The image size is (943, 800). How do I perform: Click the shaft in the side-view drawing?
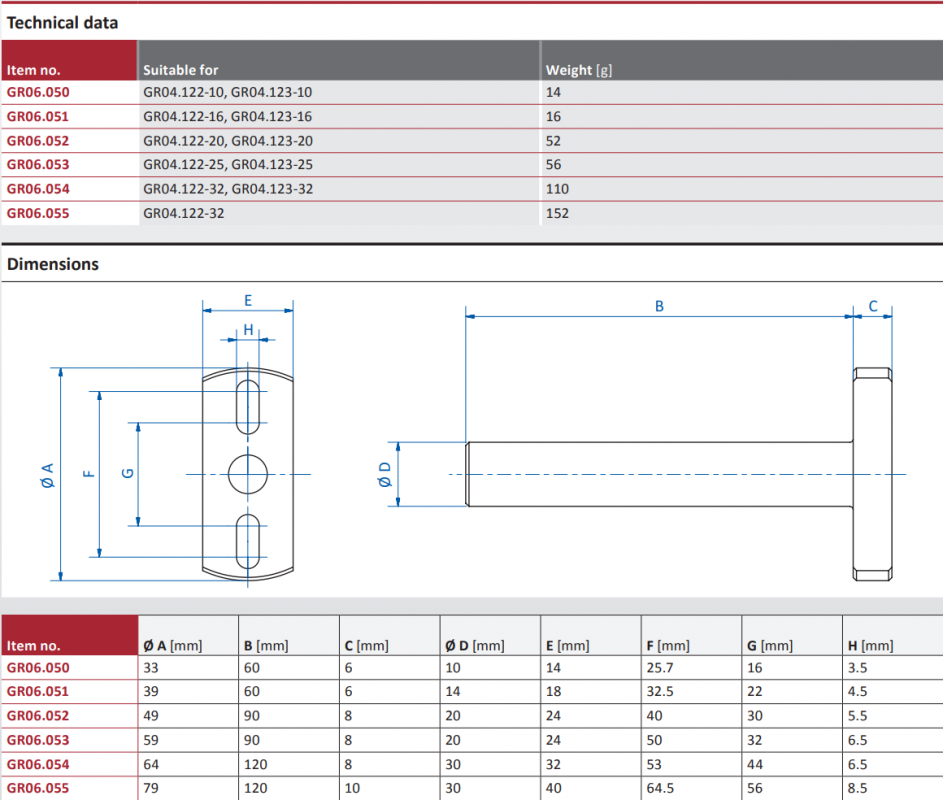tap(660, 474)
